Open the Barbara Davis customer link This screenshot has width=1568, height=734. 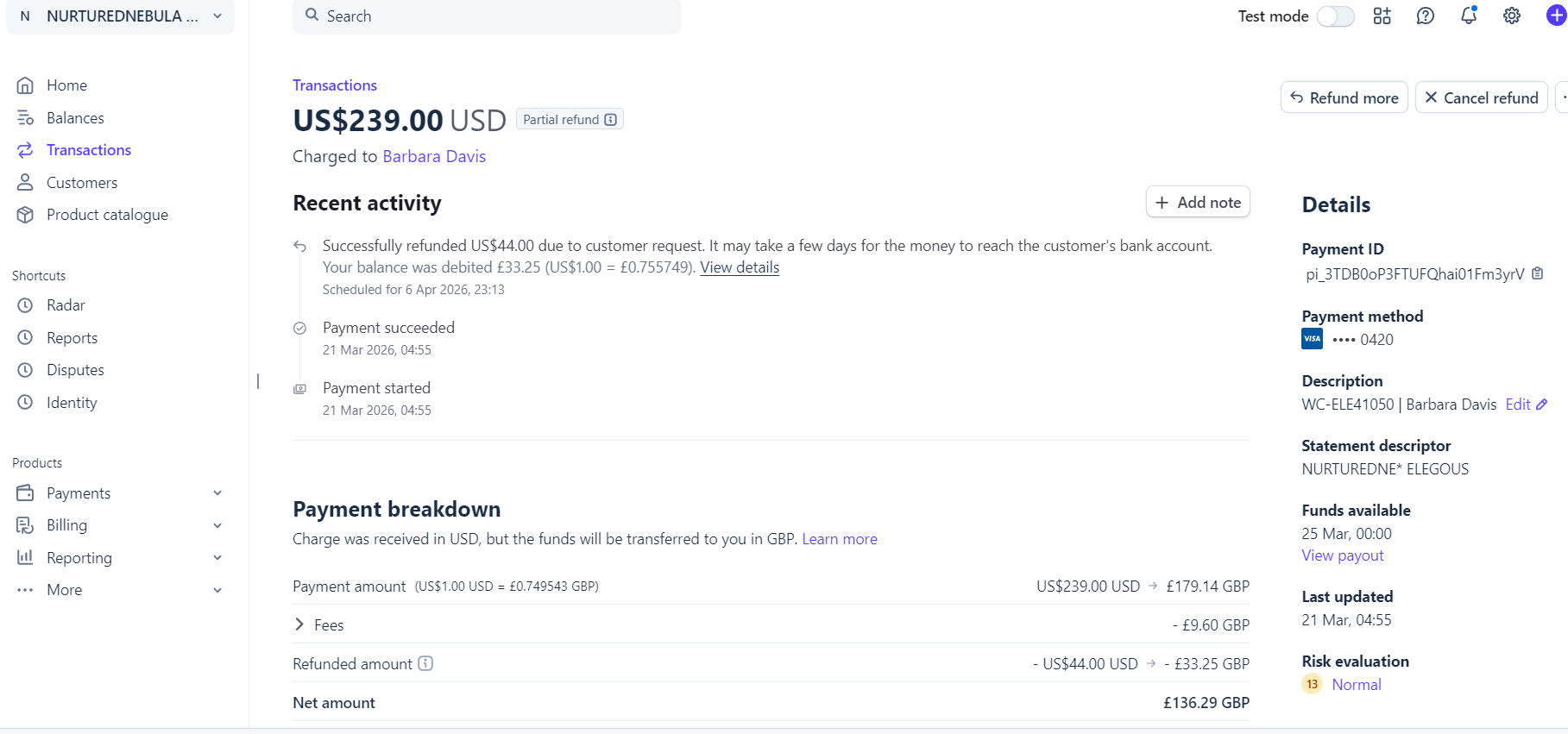click(434, 156)
